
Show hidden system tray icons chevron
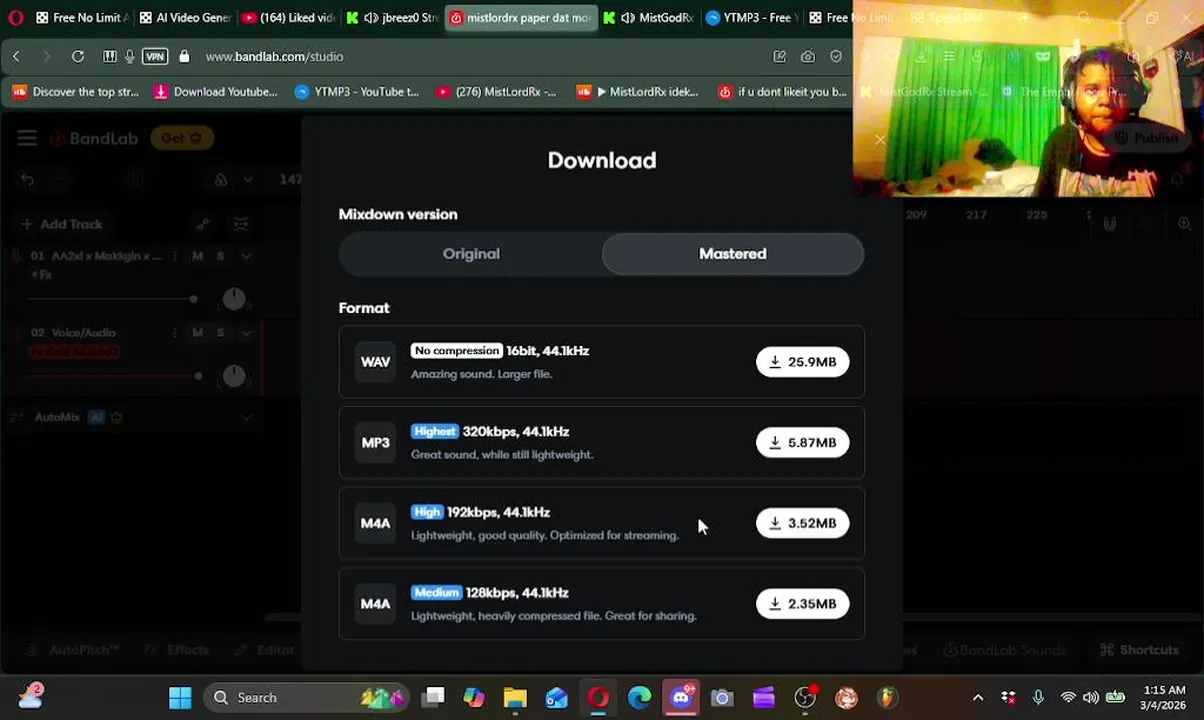click(x=978, y=698)
